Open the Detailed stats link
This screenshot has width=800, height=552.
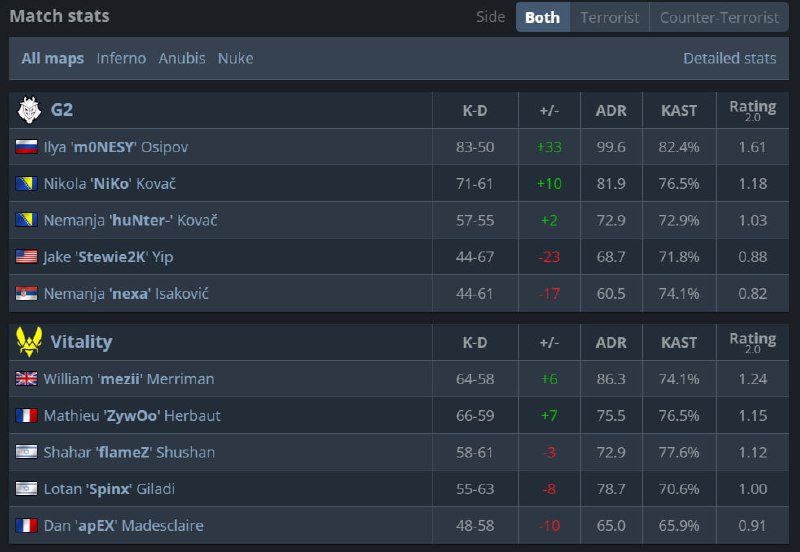pos(729,58)
